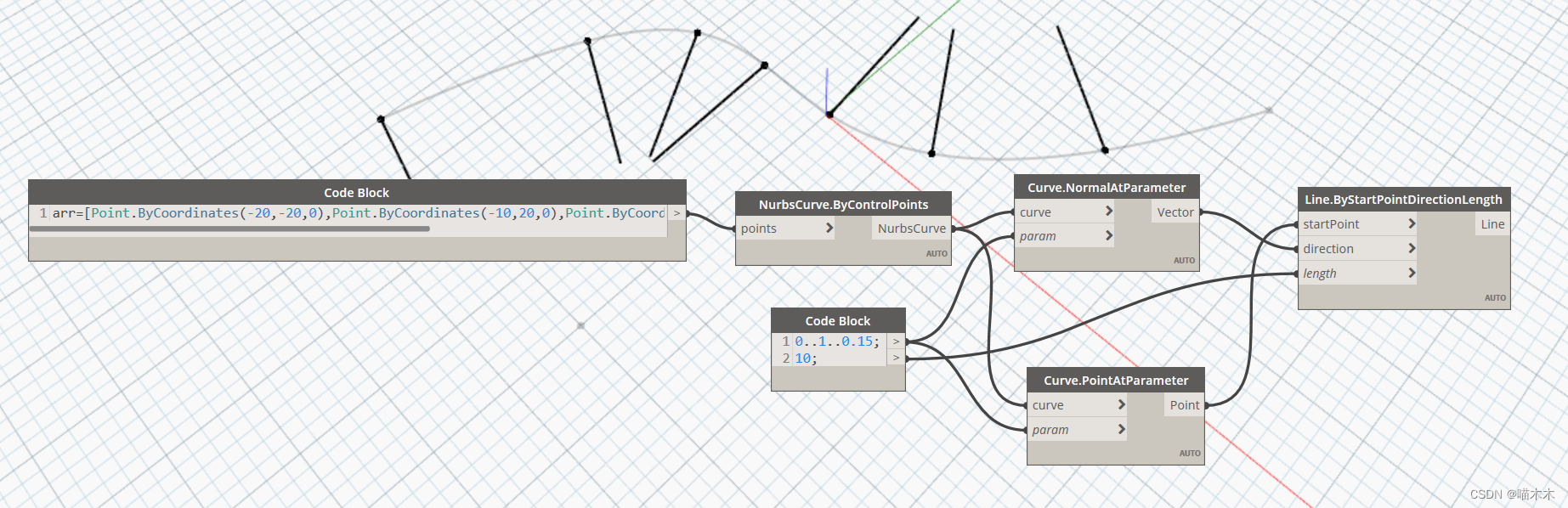Viewport: 1568px width, 508px height.
Task: Select the direction input port
Action: 1357,248
